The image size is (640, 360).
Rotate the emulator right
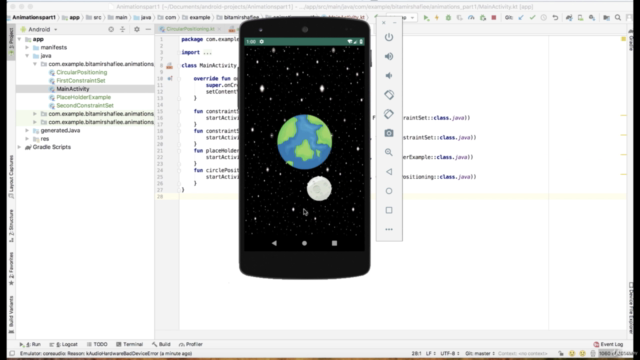click(x=389, y=114)
